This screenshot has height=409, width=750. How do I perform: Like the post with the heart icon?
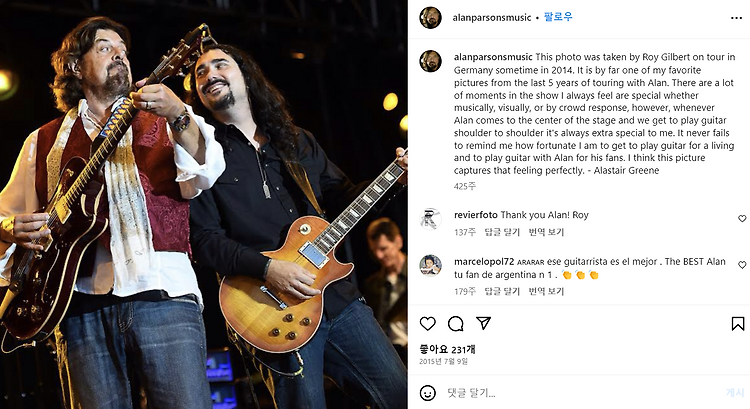(x=428, y=324)
